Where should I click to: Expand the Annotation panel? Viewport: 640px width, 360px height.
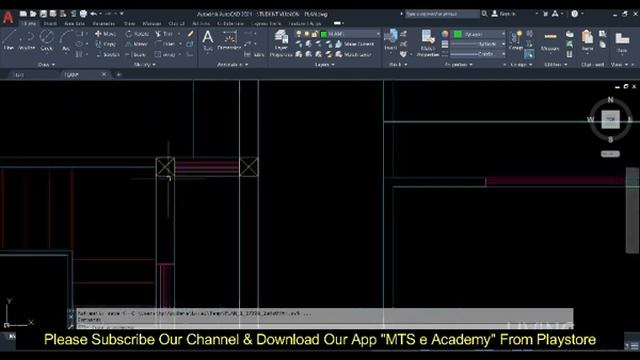click(x=233, y=64)
